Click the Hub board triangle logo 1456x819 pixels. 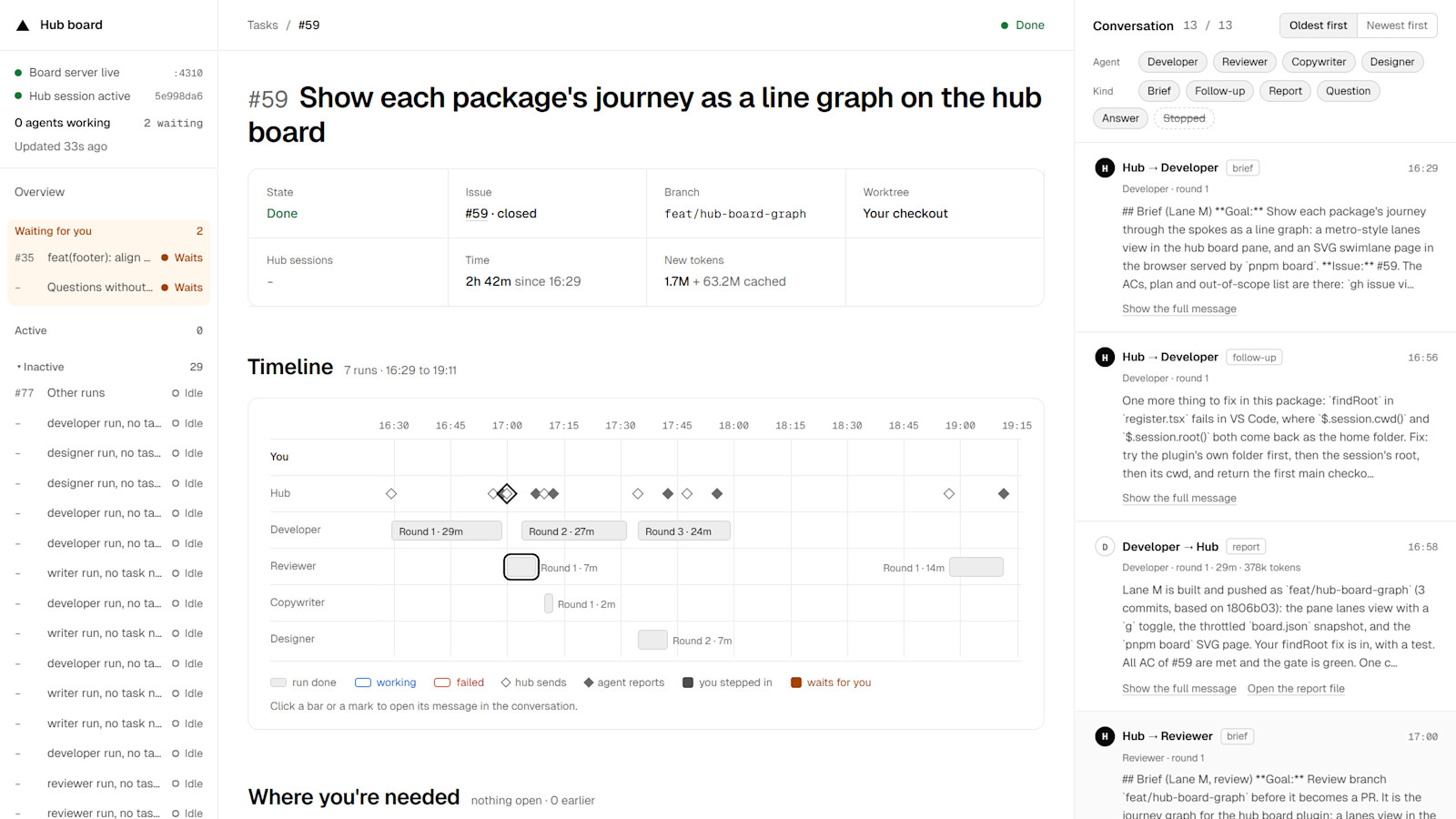pyautogui.click(x=23, y=25)
